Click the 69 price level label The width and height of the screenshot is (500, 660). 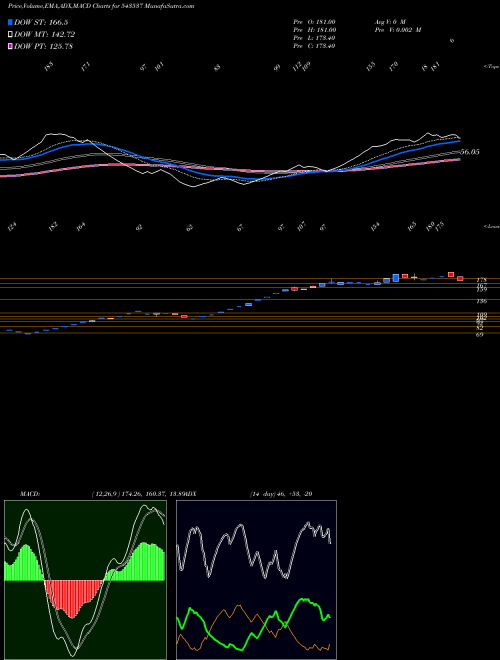coord(480,335)
